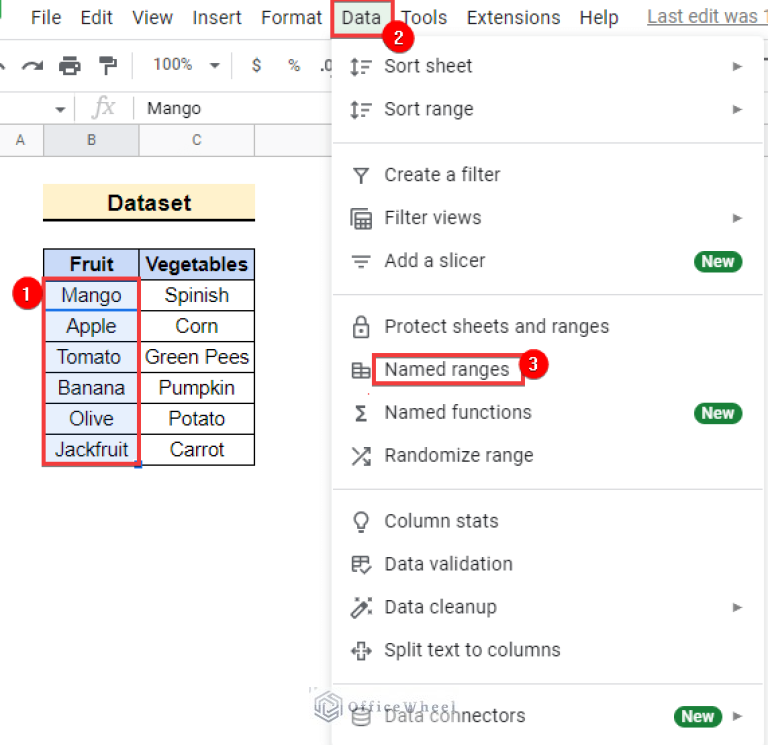This screenshot has height=745, width=768.
Task: Expand the Sort range submenu arrow
Action: 737,109
